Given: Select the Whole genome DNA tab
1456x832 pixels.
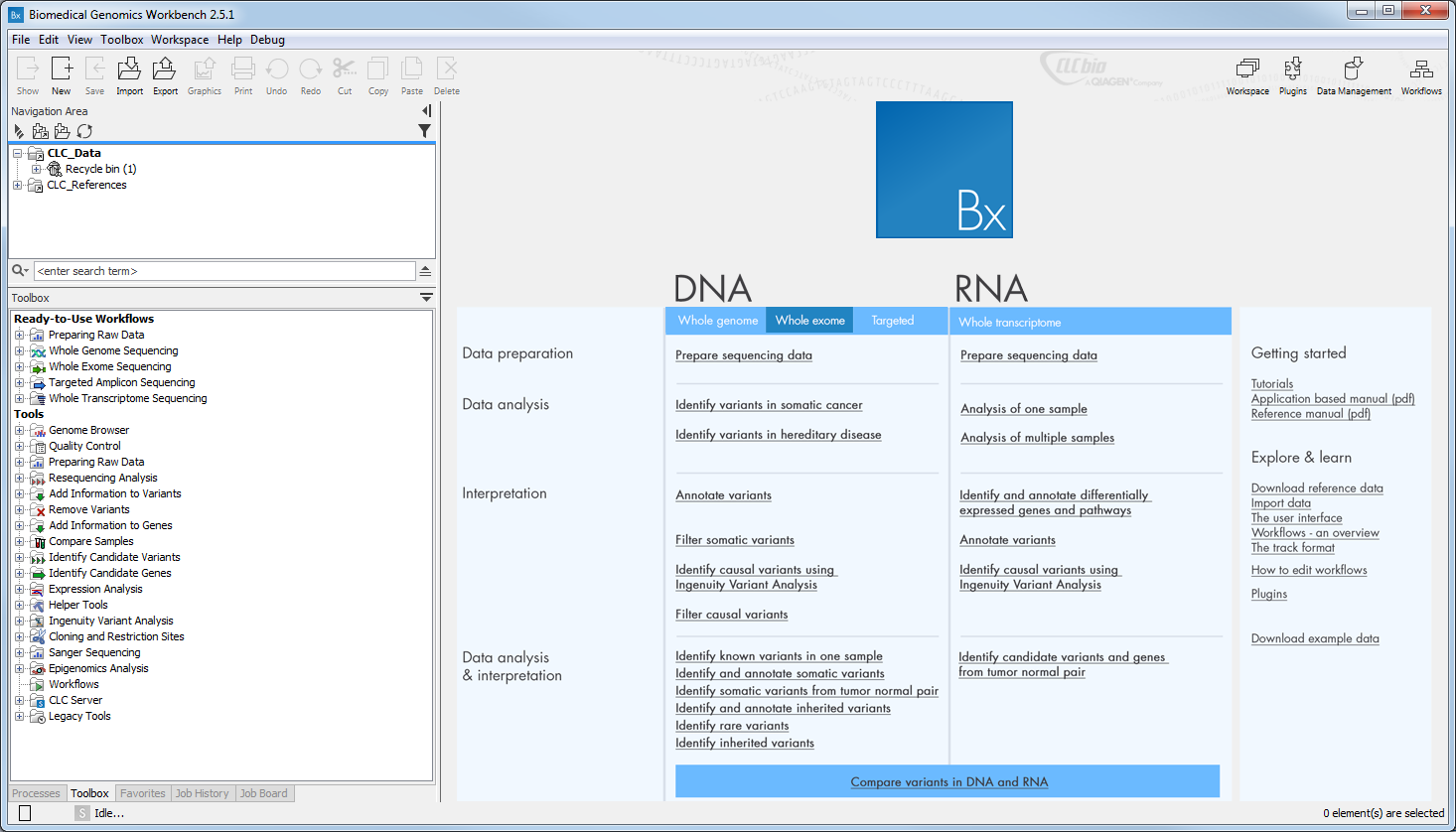Looking at the screenshot, I should (717, 321).
